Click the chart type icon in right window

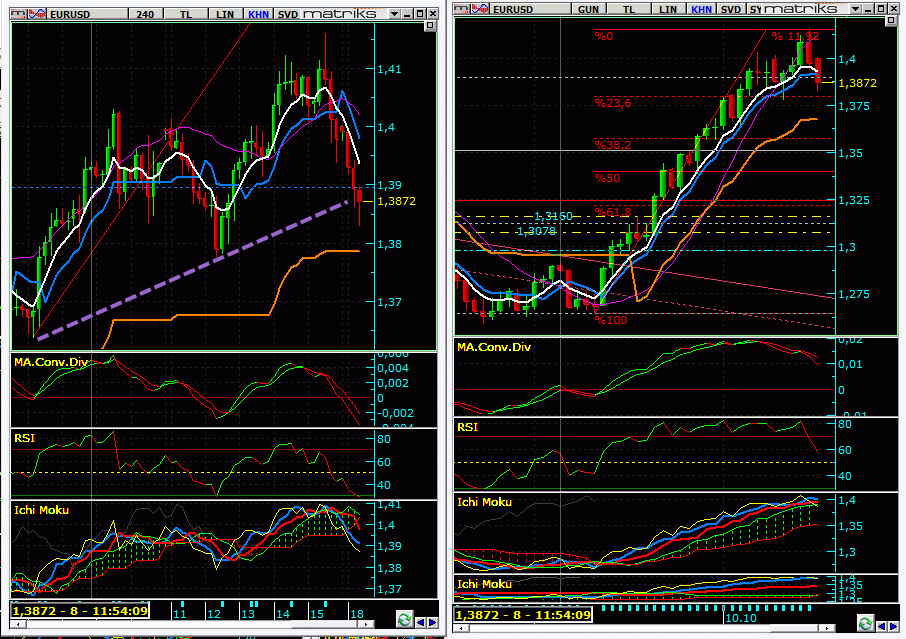[477, 8]
